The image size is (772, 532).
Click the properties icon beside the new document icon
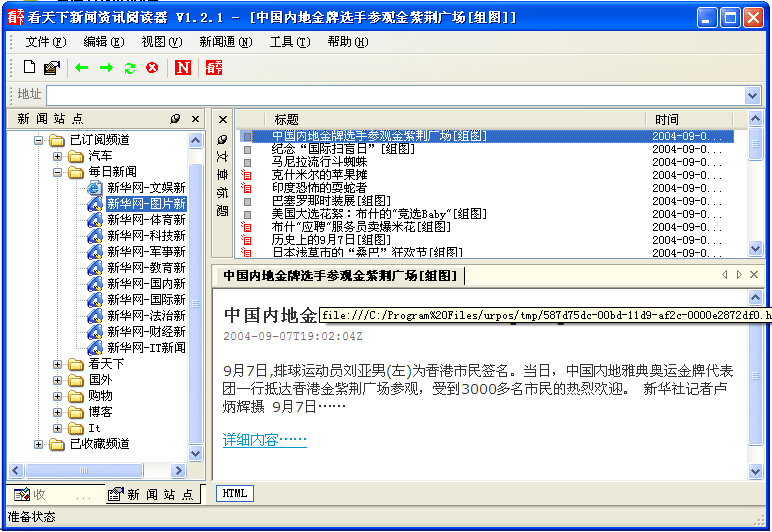51,68
